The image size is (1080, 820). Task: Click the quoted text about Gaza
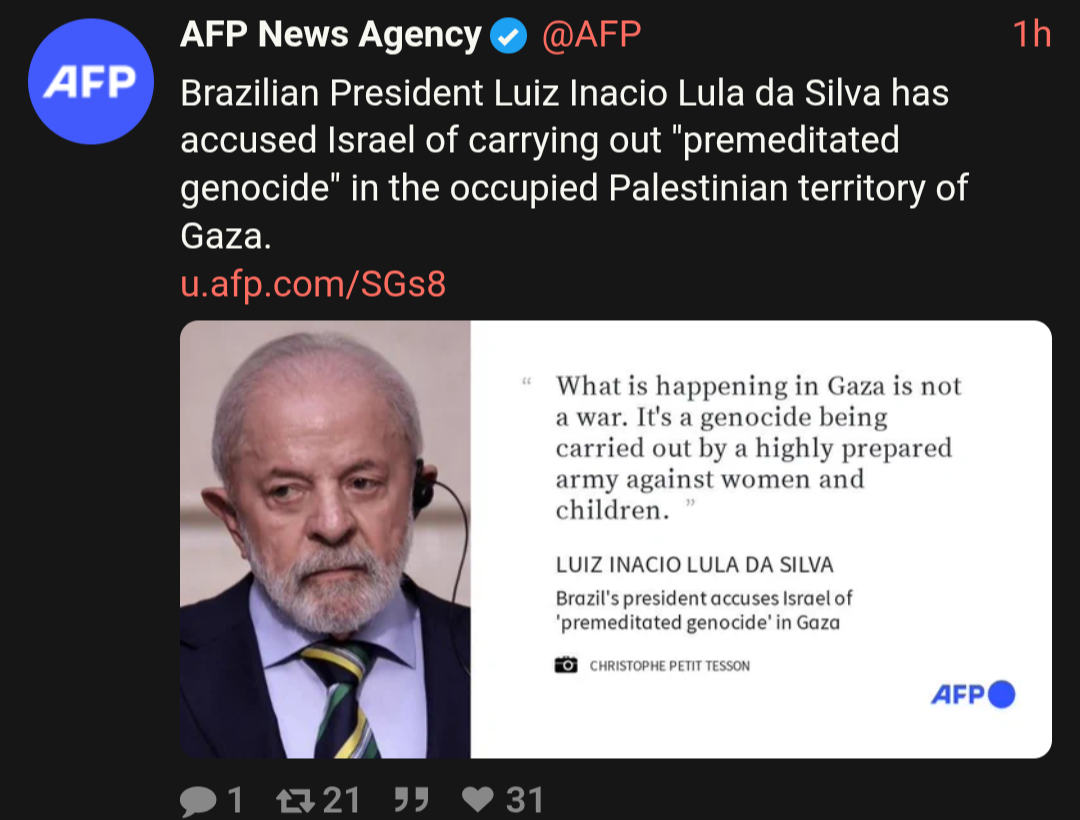758,448
